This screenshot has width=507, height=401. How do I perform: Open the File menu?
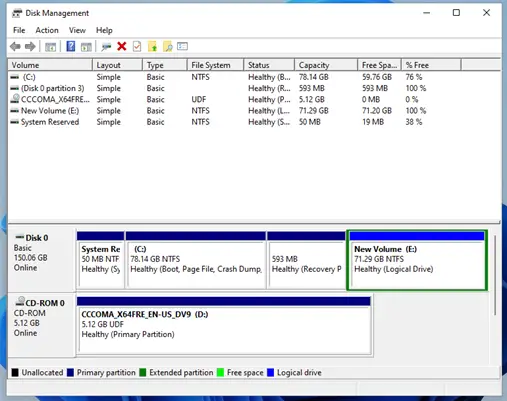pos(19,30)
